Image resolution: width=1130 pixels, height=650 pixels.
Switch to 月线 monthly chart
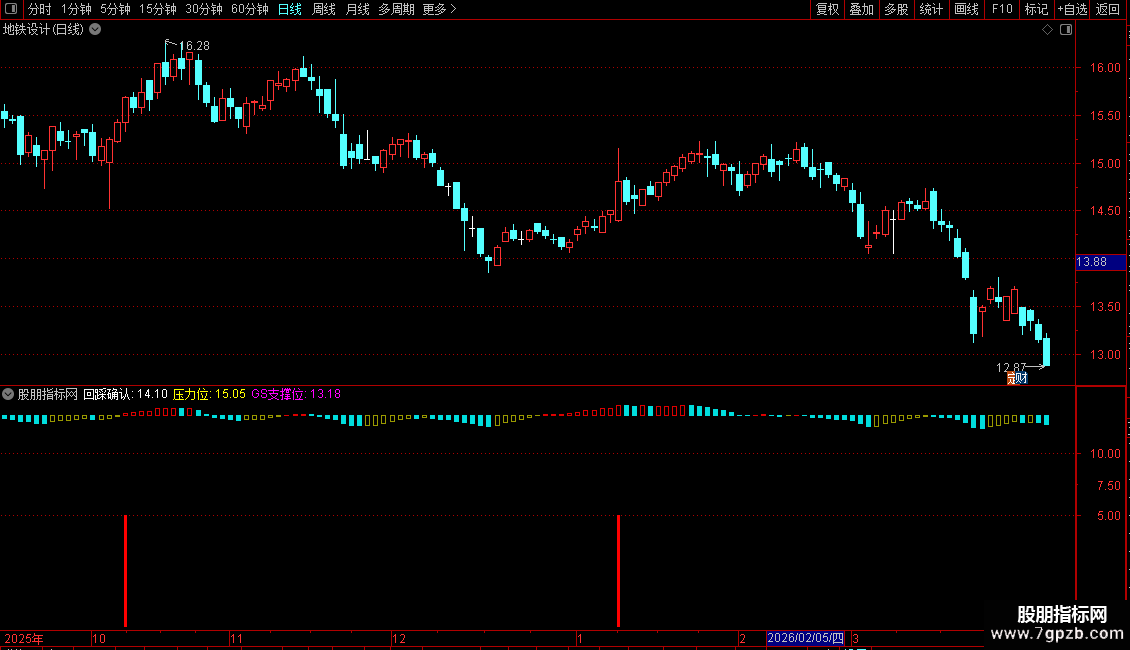357,9
